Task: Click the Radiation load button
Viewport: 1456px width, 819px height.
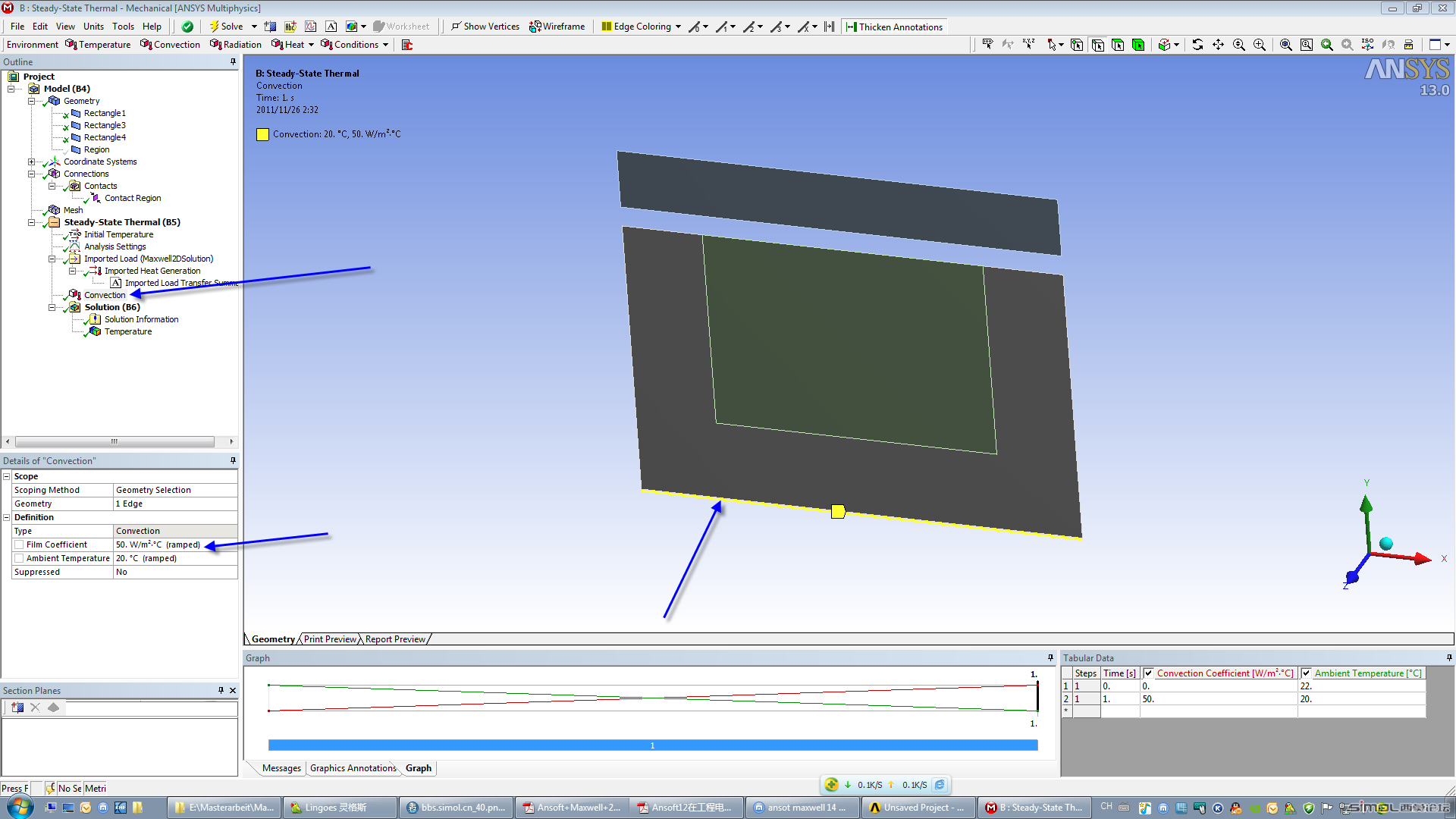Action: coord(236,45)
